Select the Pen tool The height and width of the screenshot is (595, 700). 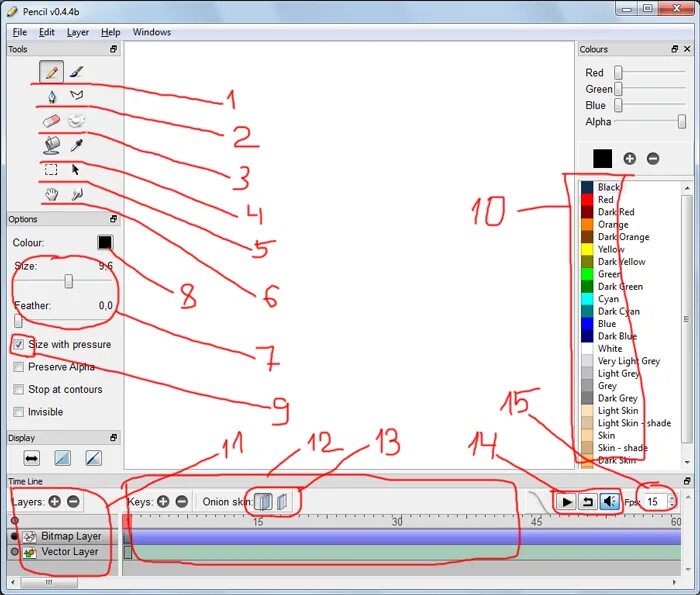[x=52, y=95]
